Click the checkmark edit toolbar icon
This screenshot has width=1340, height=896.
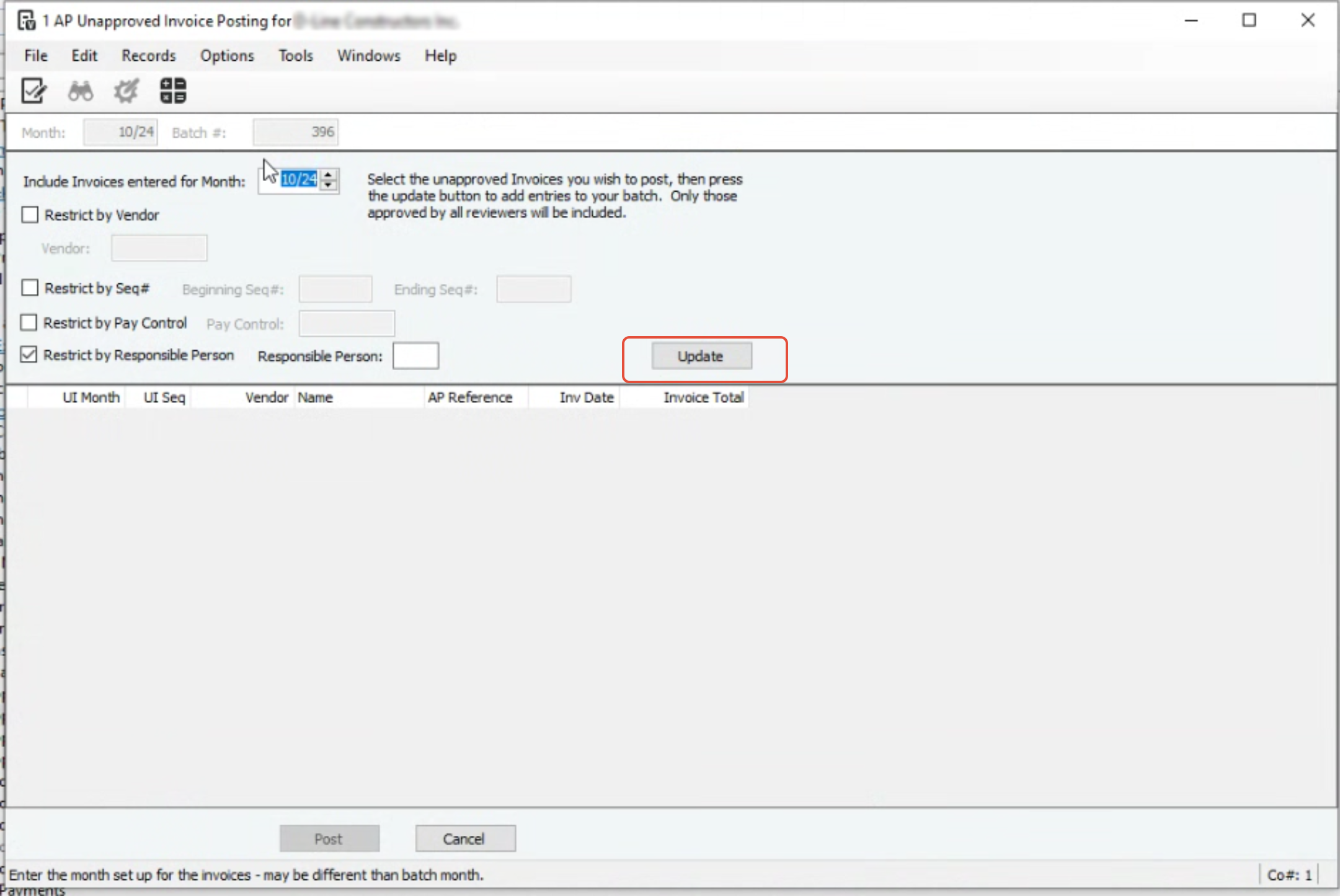tap(33, 91)
